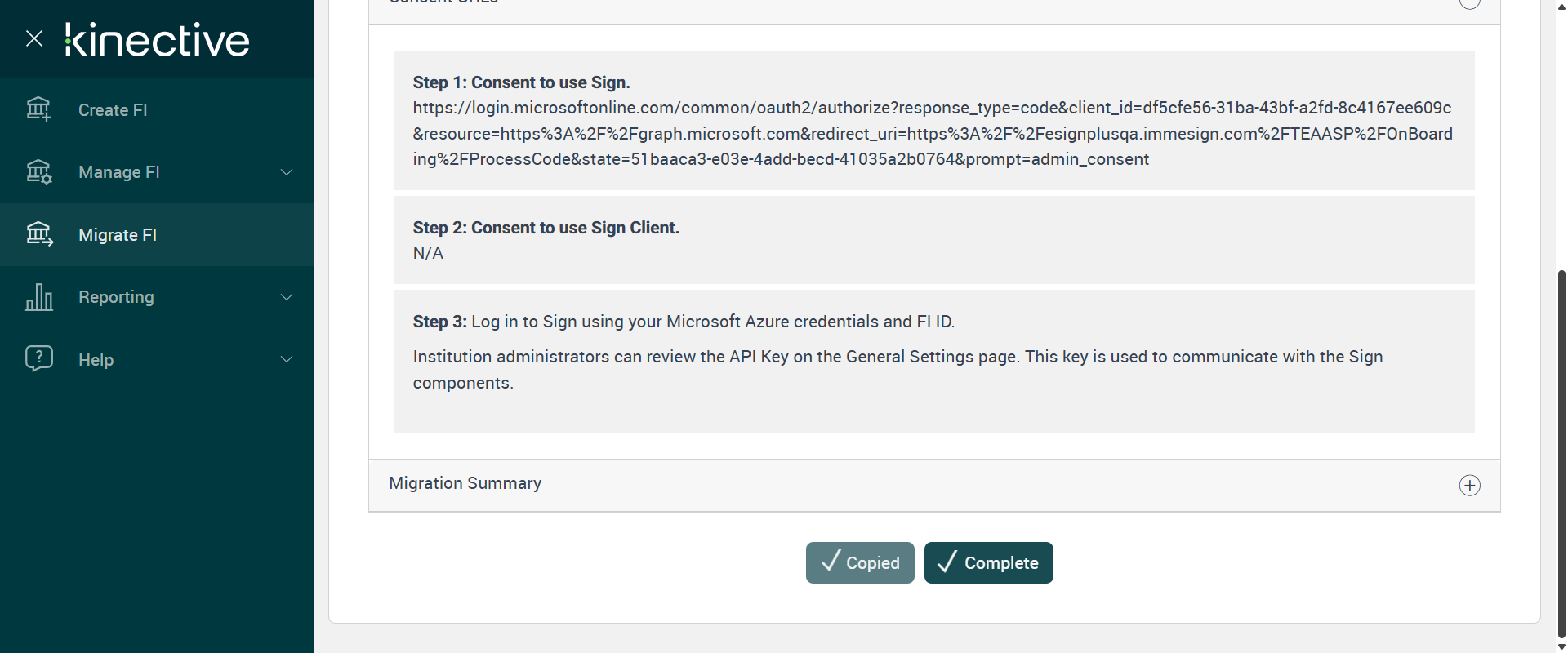Open the Migration Summary section header
This screenshot has width=1568, height=653.
click(x=465, y=484)
